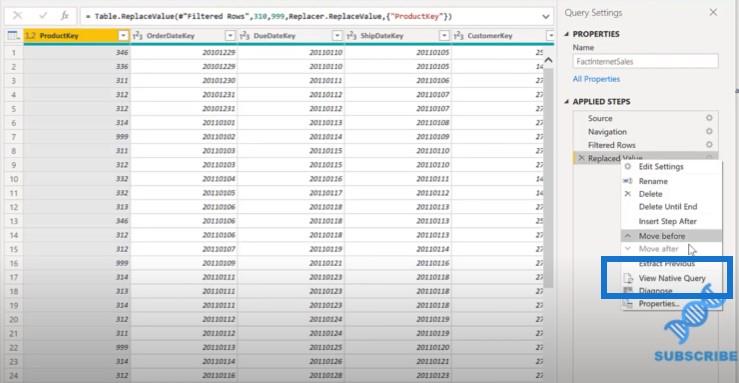
Task: Click ProductKey cell 346 in row 1
Action: point(77,52)
